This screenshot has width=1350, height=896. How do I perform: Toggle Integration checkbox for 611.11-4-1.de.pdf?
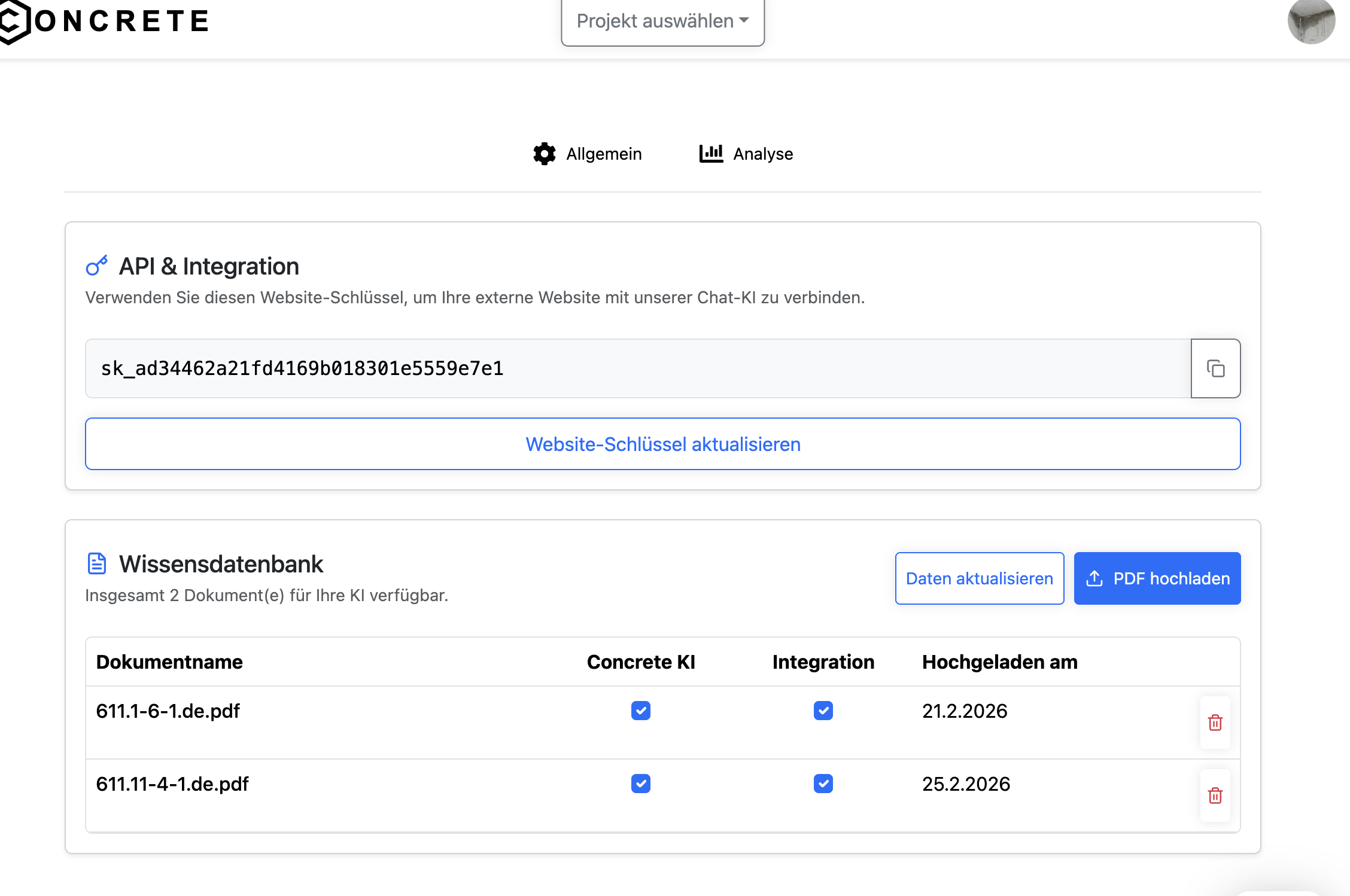[823, 784]
